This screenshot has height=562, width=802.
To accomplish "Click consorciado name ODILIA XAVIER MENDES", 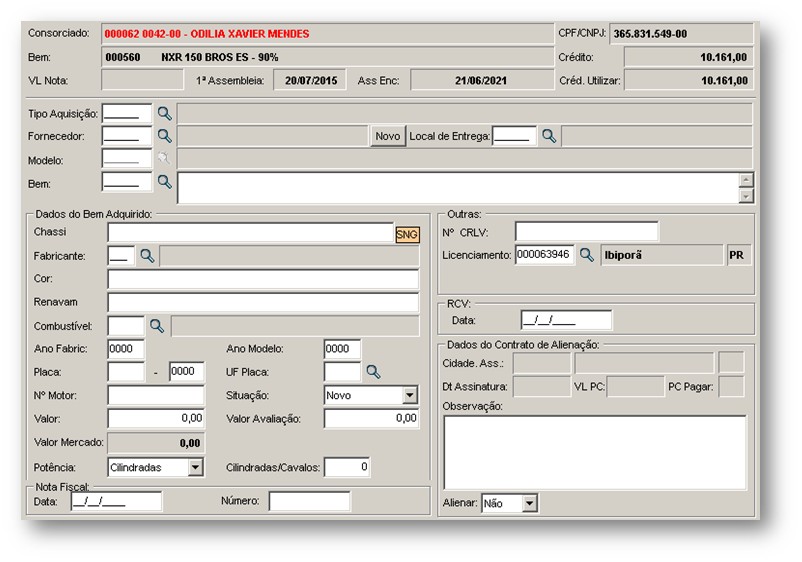I will point(250,34).
